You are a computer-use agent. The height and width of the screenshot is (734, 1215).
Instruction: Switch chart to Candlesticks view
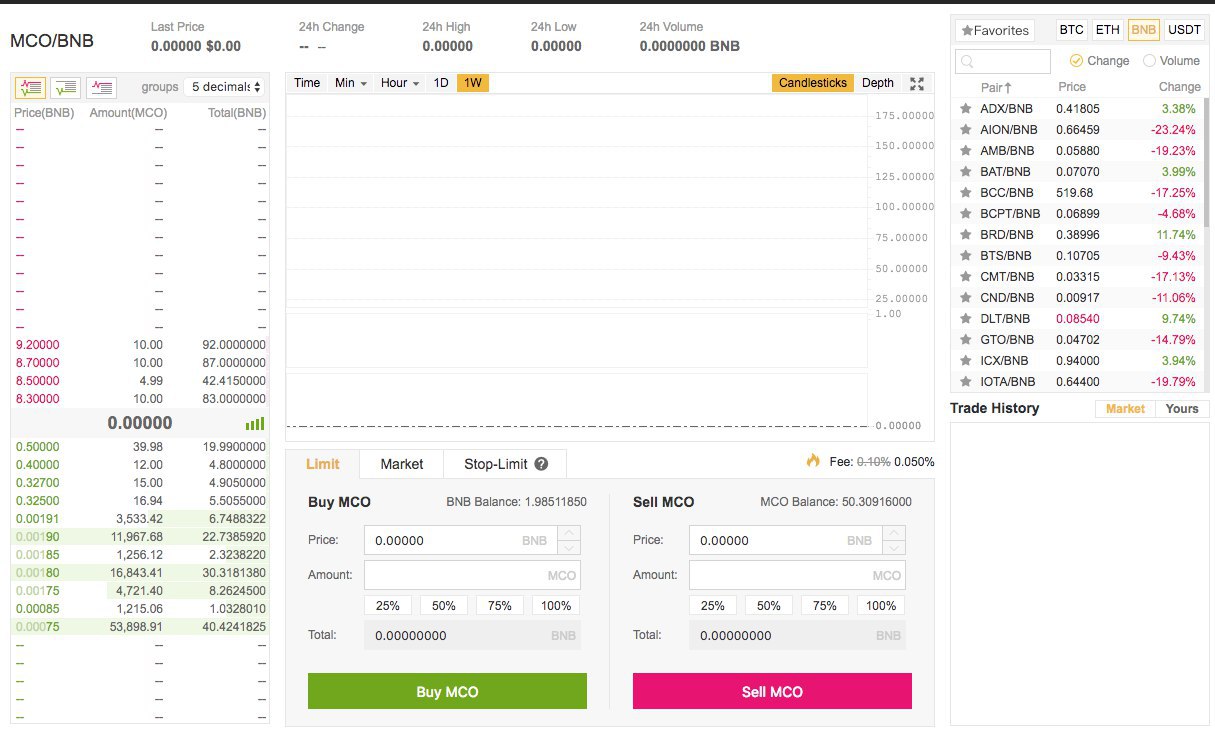[x=813, y=83]
